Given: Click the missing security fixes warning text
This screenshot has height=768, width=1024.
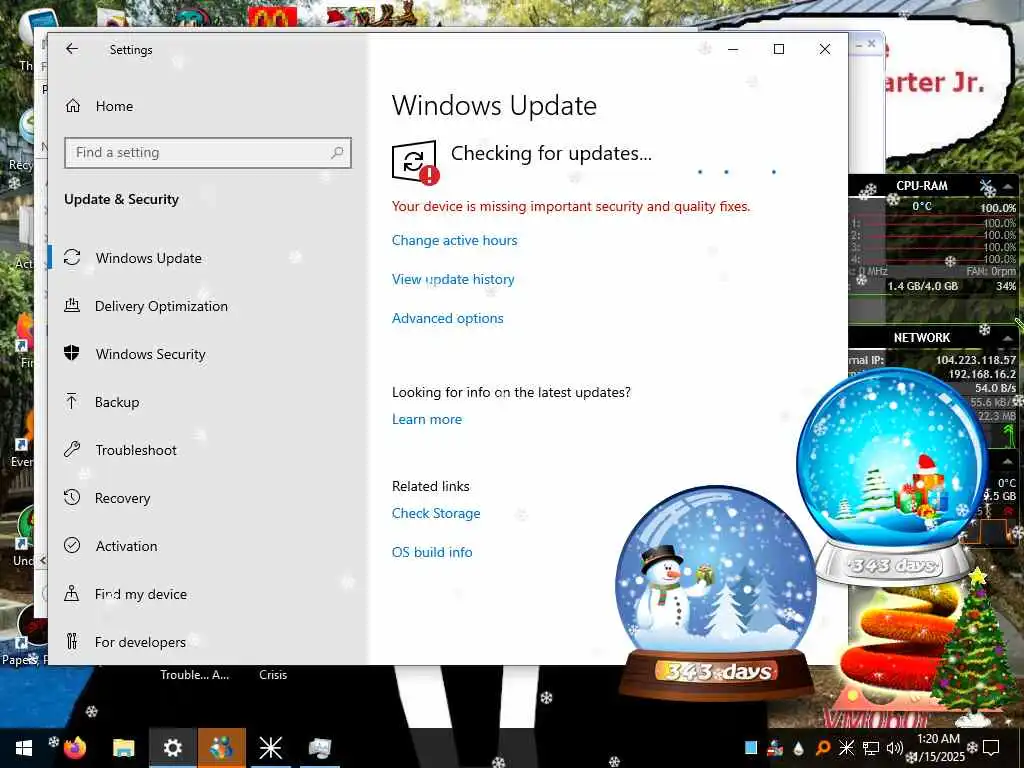Looking at the screenshot, I should tap(571, 206).
